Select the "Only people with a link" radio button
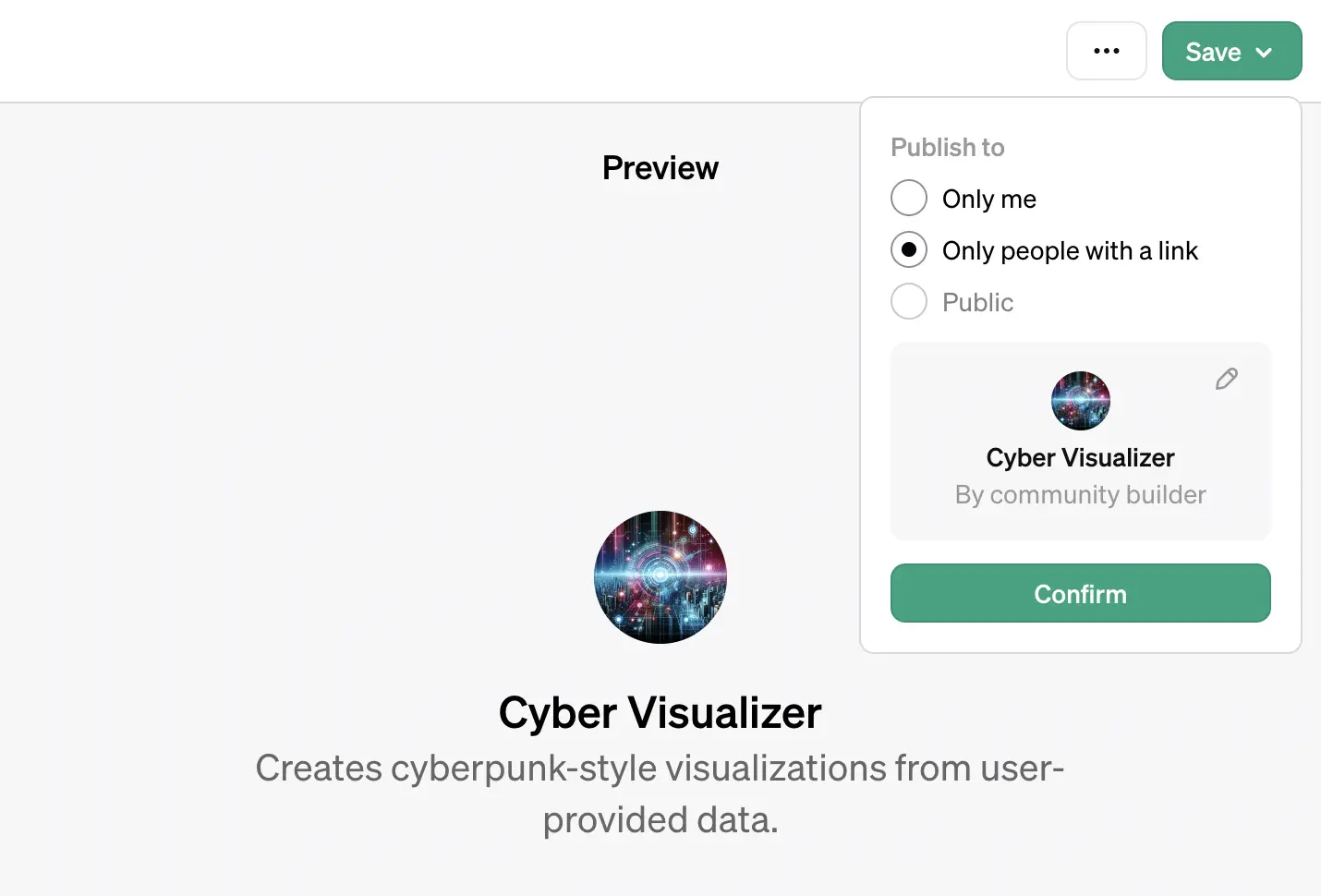This screenshot has height=896, width=1321. pyautogui.click(x=909, y=250)
